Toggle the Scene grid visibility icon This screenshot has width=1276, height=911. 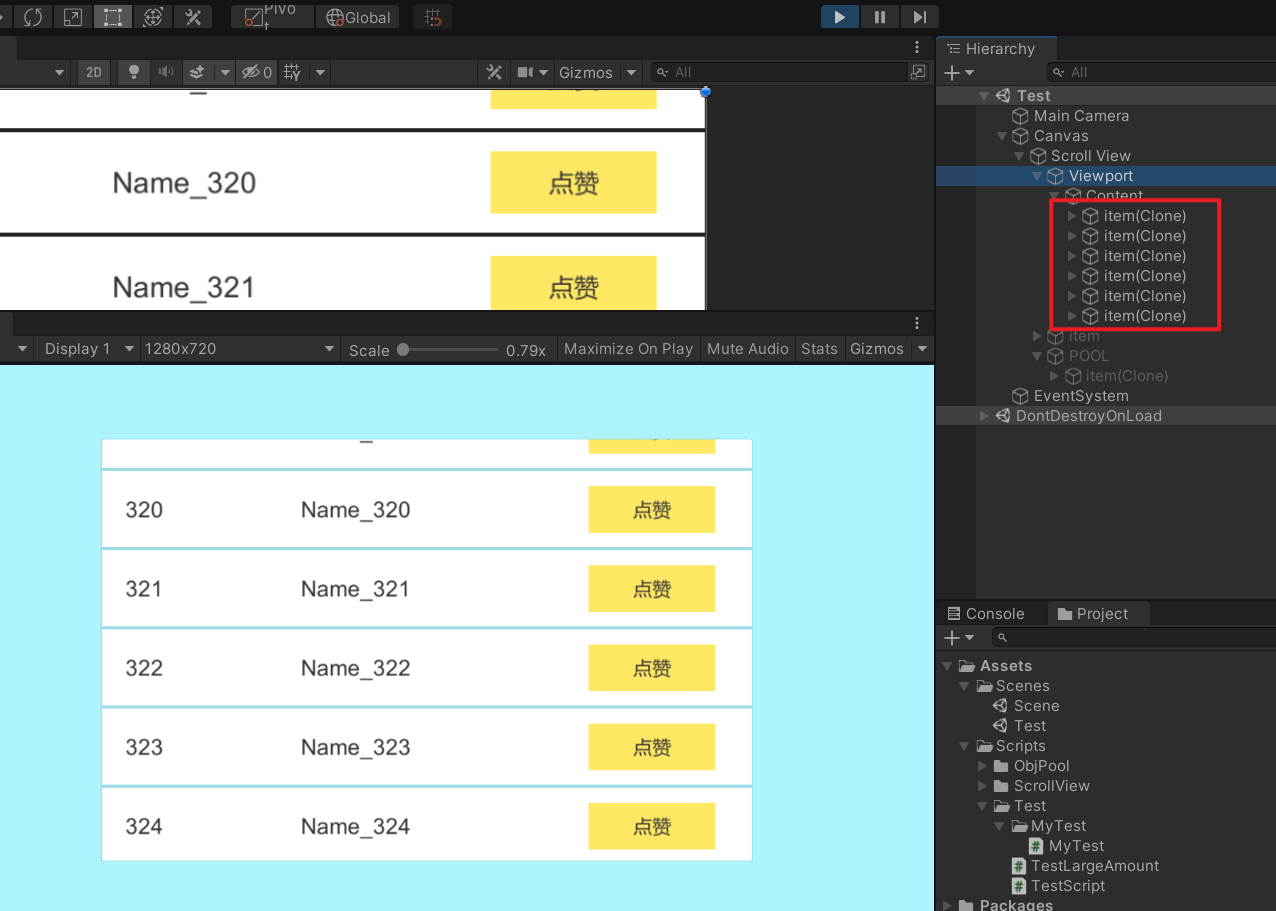(x=292, y=72)
